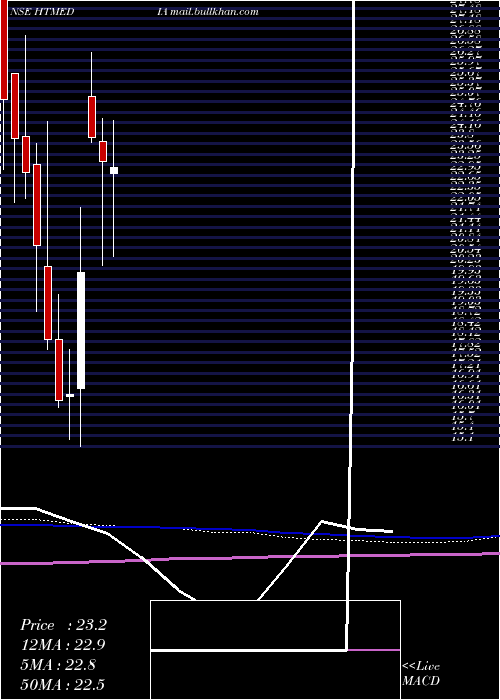500x700 pixels.
Task: Select the Price : 23.2 readout
Action: coord(63,625)
